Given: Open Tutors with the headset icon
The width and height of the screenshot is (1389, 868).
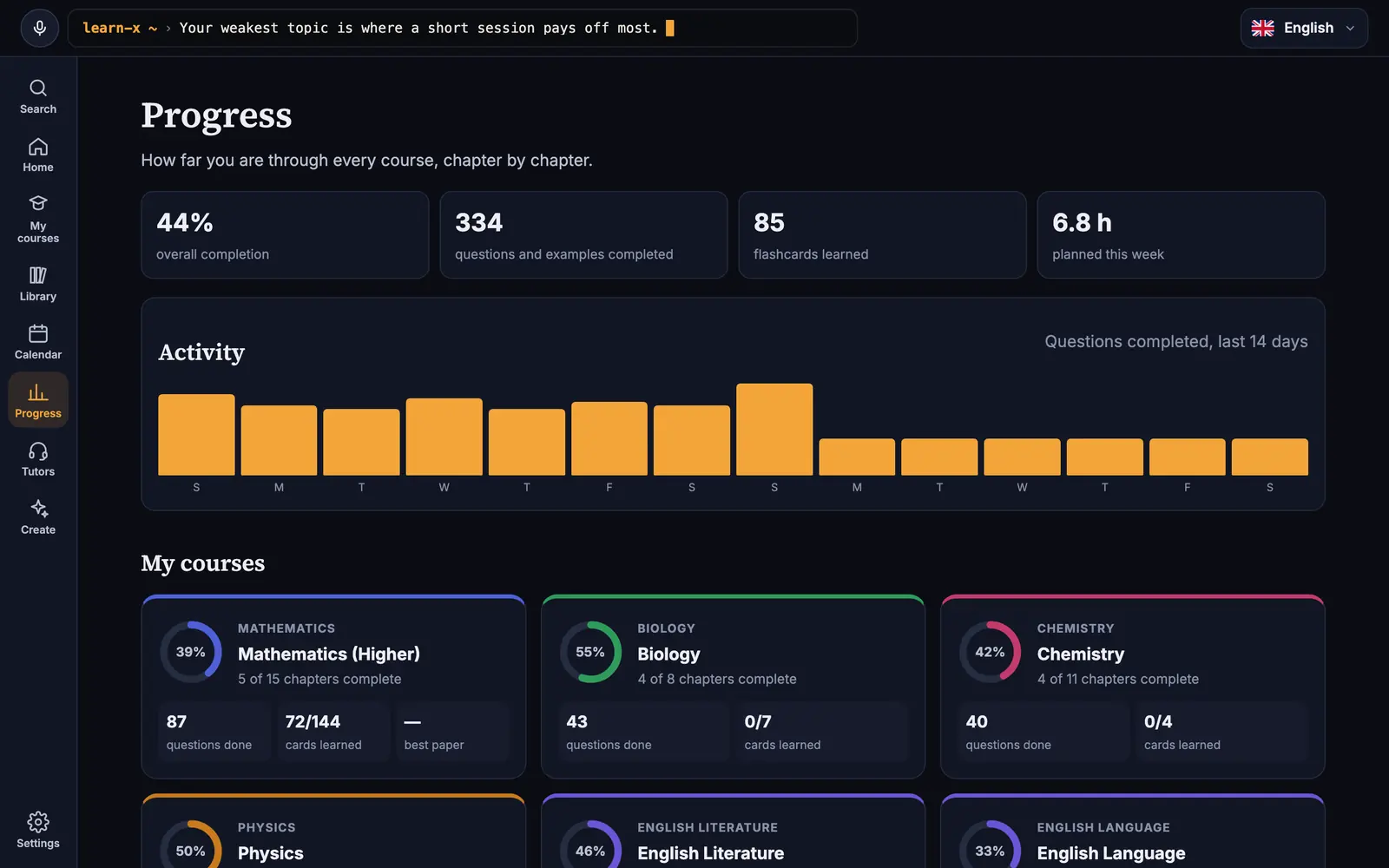Looking at the screenshot, I should click(x=38, y=459).
